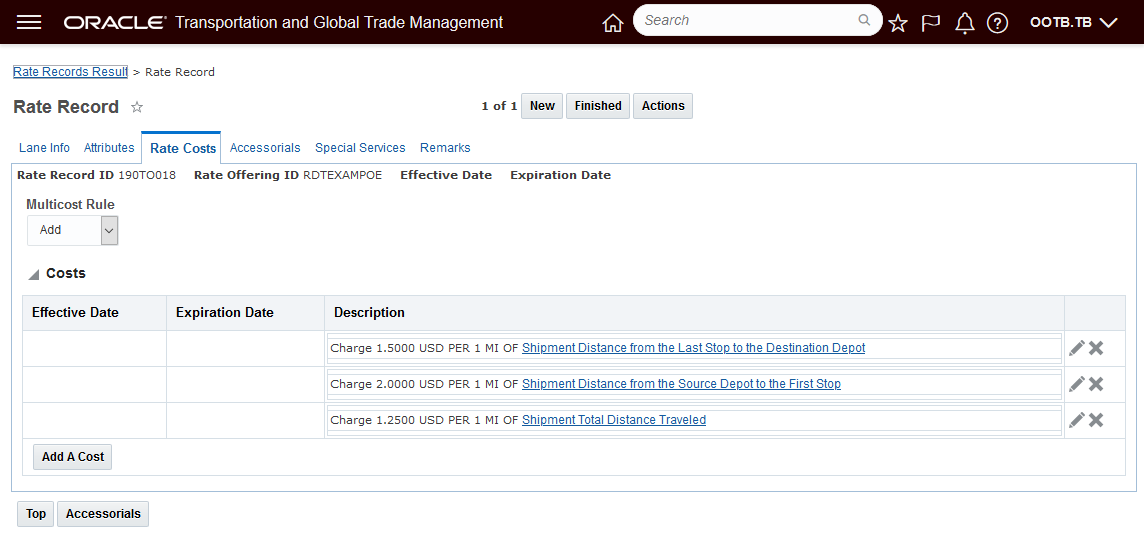The image size is (1144, 540).
Task: Switch to the Lane Info tab
Action: coord(44,148)
